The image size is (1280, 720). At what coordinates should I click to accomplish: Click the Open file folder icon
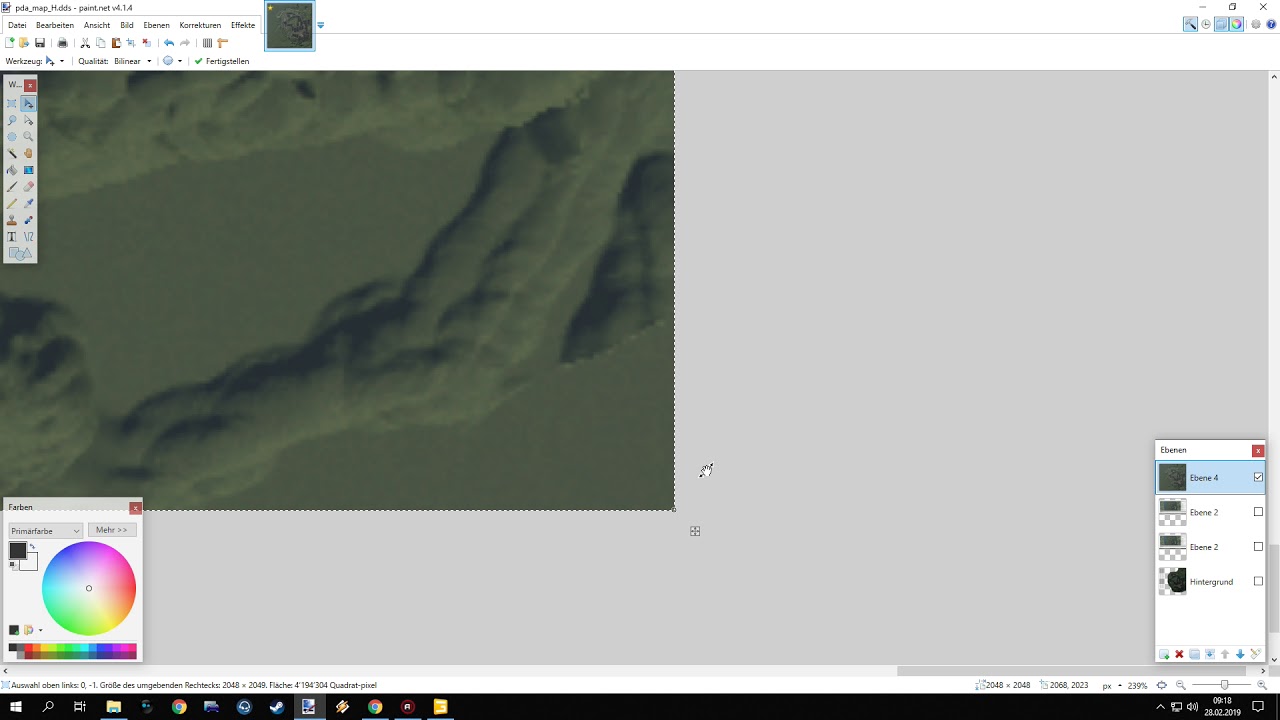click(24, 43)
